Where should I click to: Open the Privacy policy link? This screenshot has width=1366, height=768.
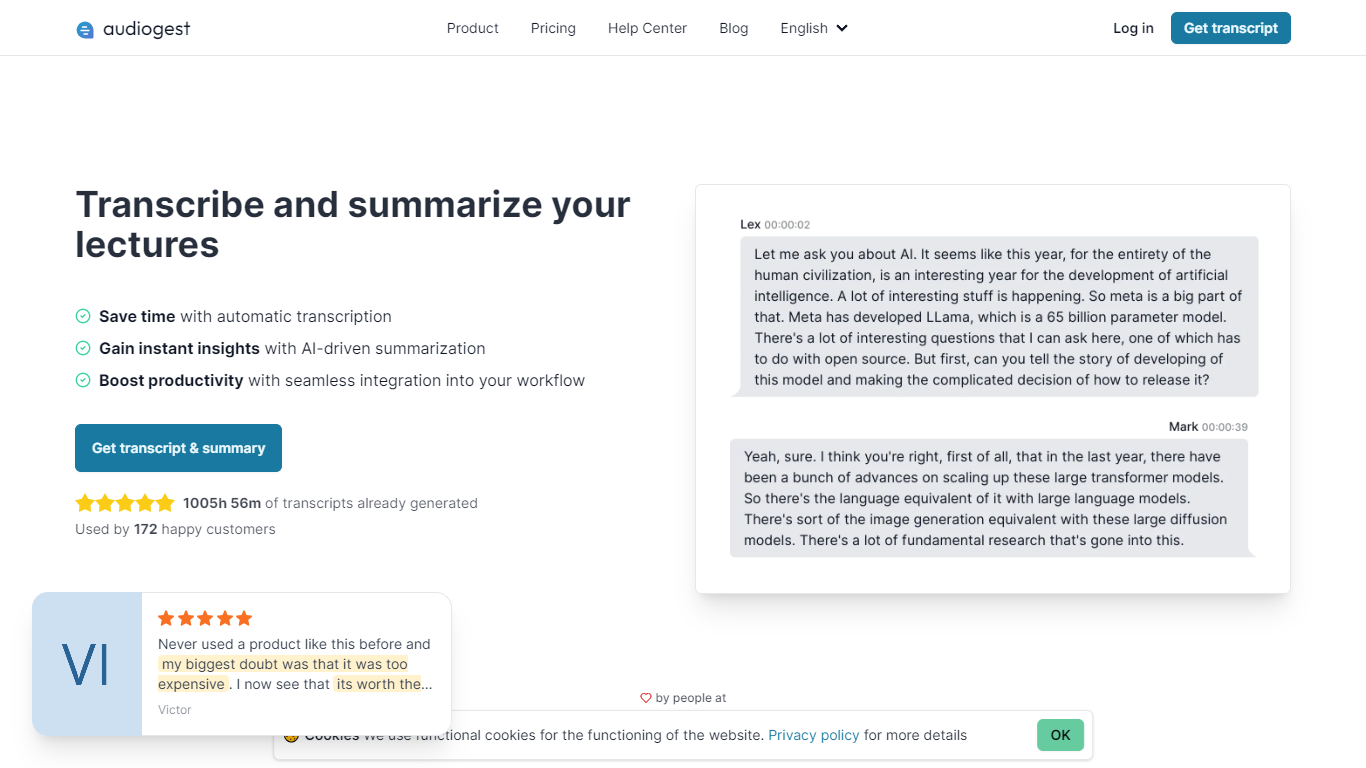814,735
